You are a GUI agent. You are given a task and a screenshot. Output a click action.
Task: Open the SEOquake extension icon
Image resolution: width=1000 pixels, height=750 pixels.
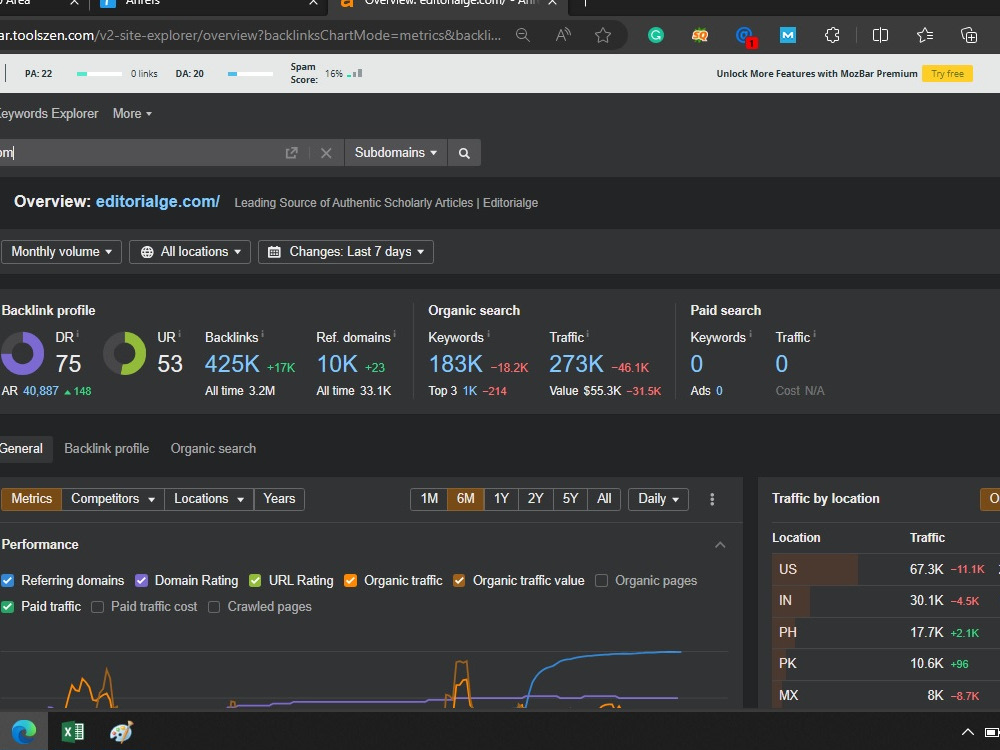tap(700, 35)
